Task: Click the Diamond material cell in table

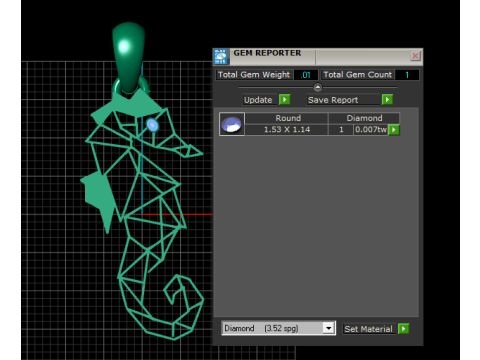Action: pos(364,118)
